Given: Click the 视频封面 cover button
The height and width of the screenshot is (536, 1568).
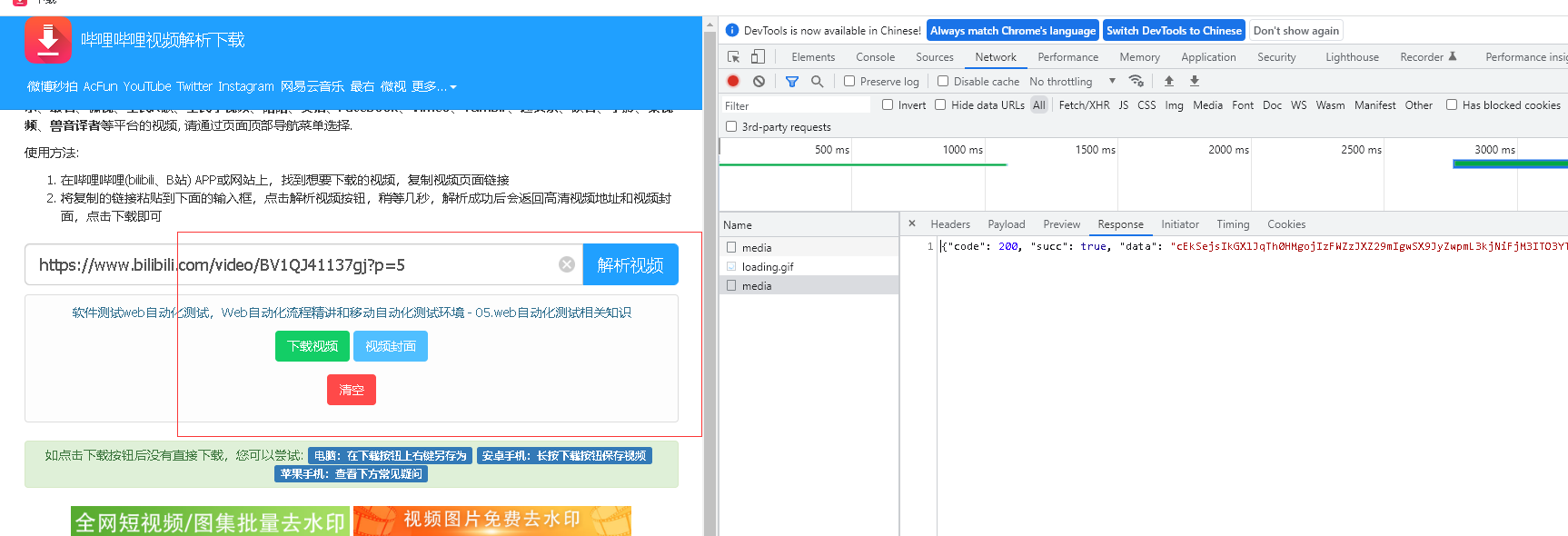Looking at the screenshot, I should (391, 346).
